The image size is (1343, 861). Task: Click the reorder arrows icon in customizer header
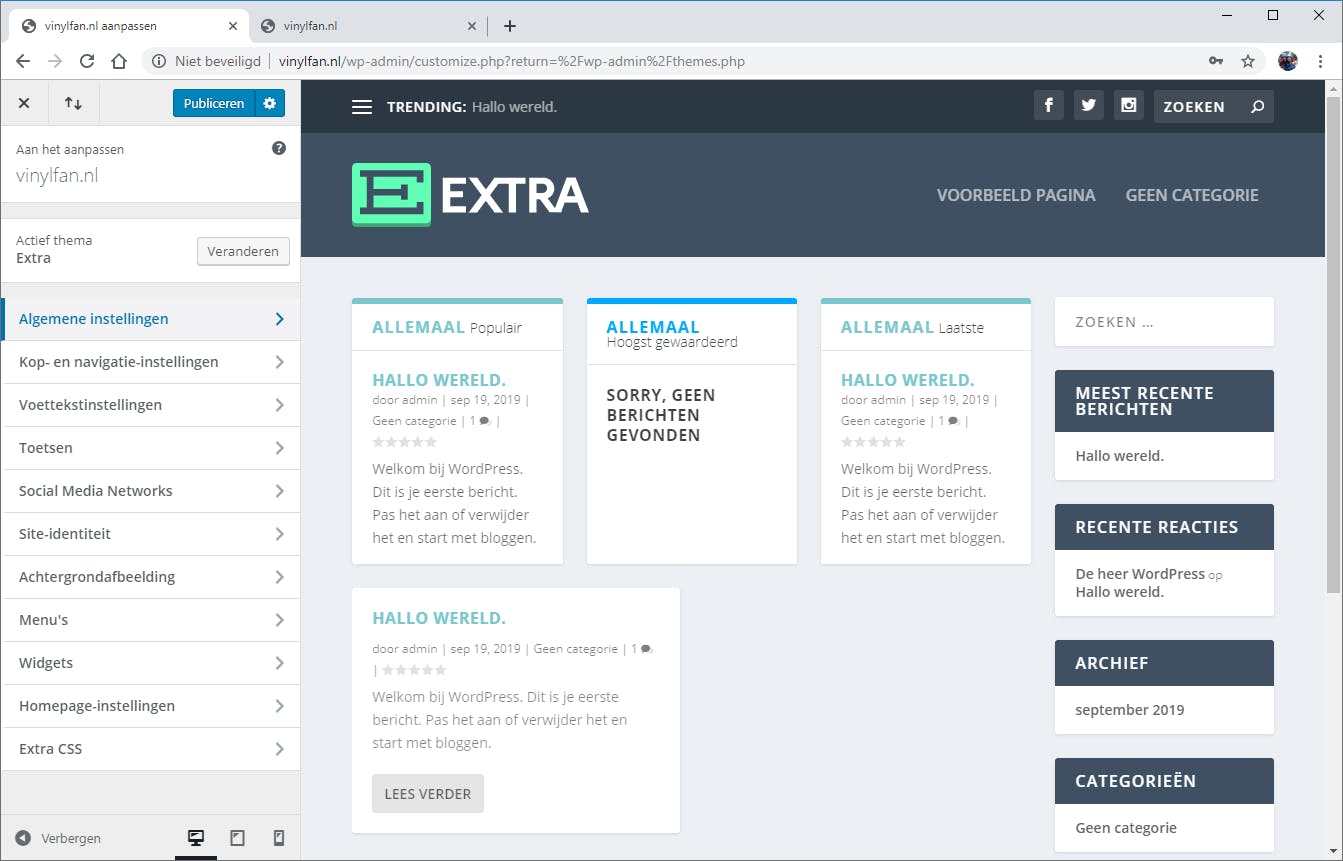click(x=73, y=103)
